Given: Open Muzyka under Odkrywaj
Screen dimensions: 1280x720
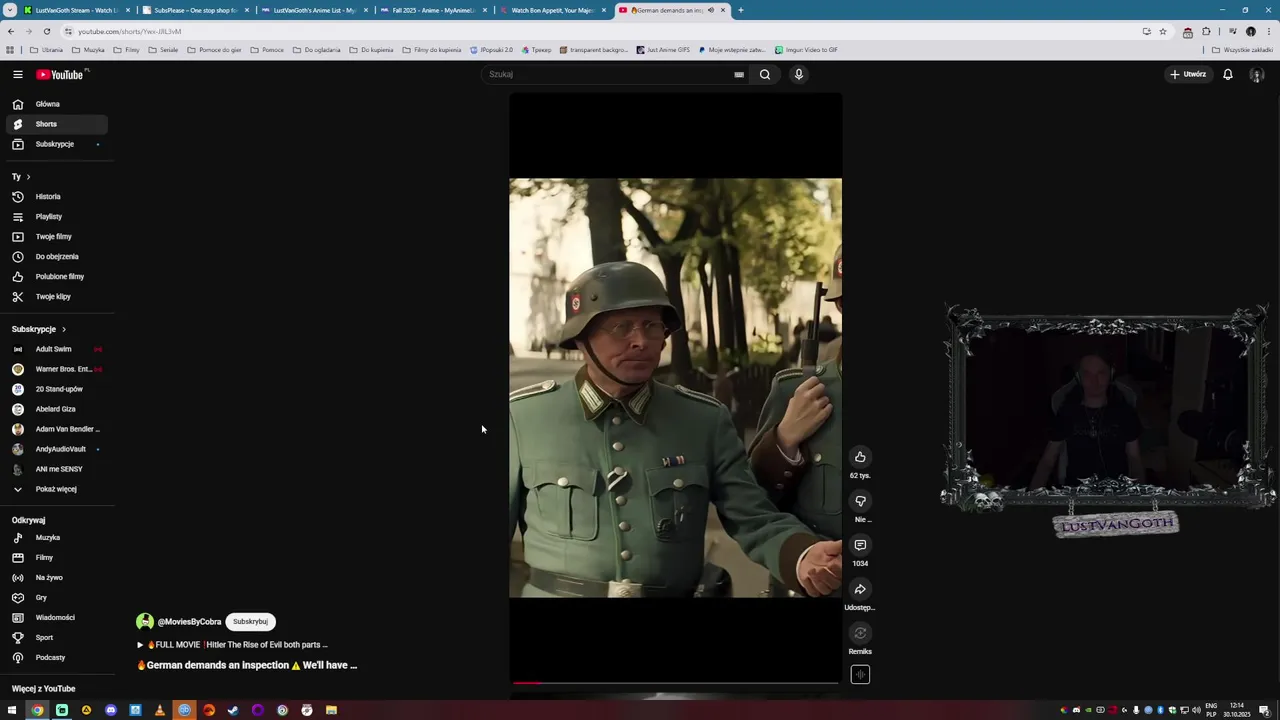Looking at the screenshot, I should coord(57,538).
